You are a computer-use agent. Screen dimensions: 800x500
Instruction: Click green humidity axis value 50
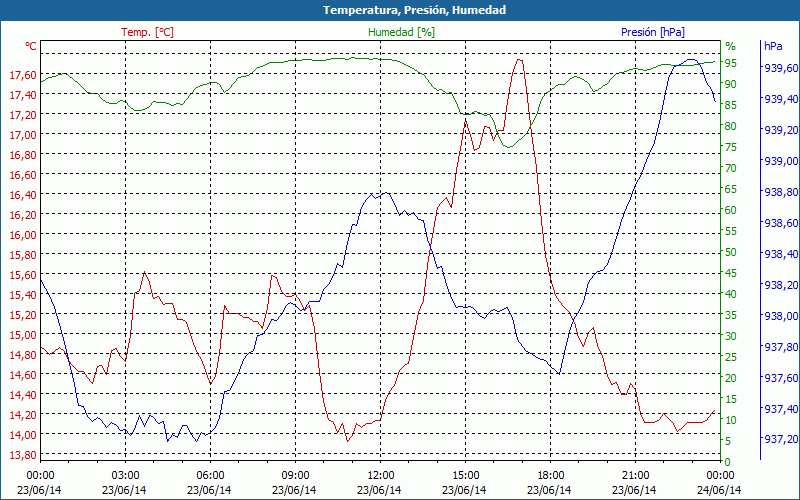[x=731, y=252]
